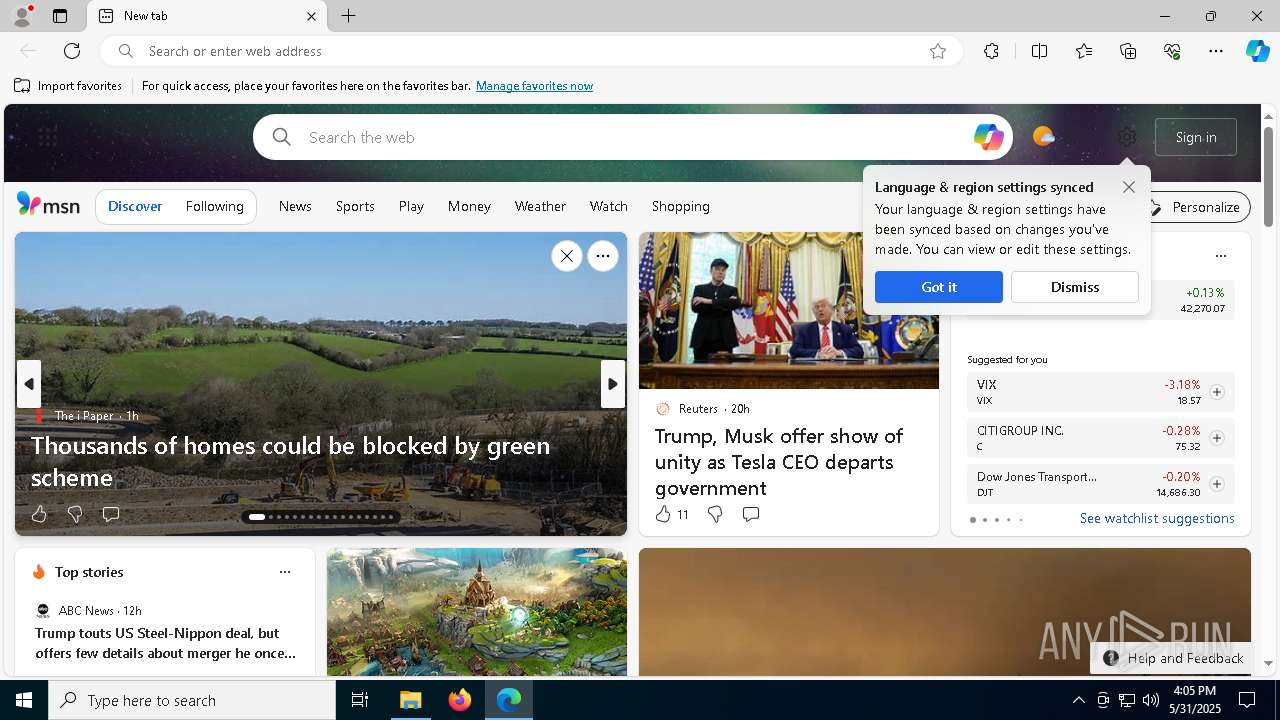The image size is (1280, 720).
Task: Enable split screen view
Action: [x=1039, y=51]
